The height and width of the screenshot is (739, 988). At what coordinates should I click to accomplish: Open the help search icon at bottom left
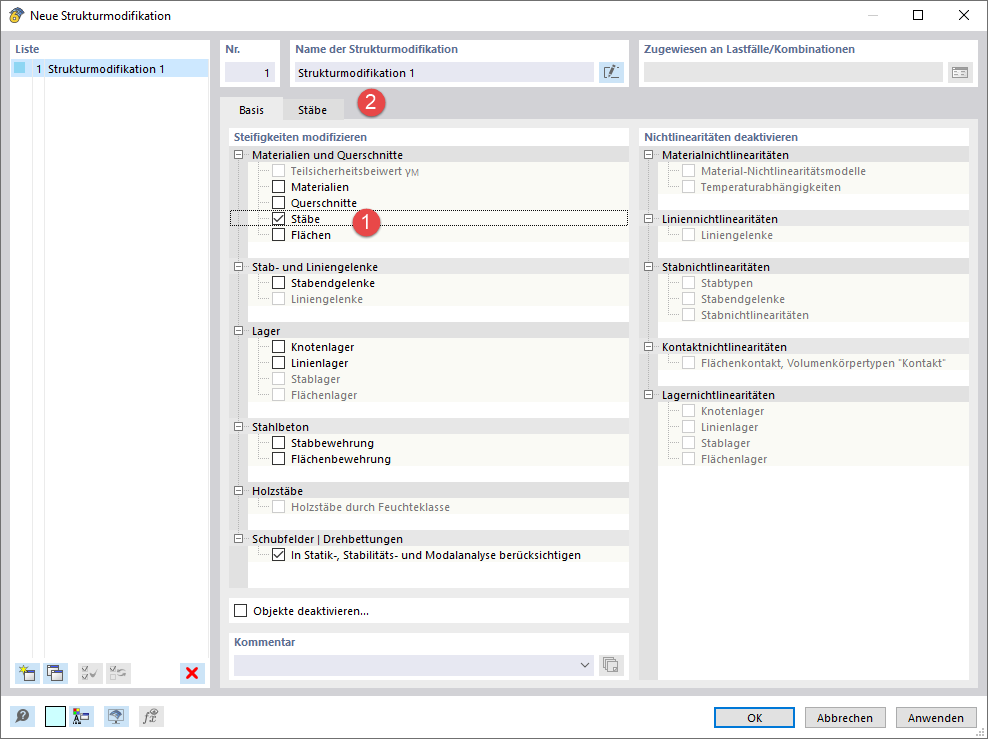coord(22,716)
